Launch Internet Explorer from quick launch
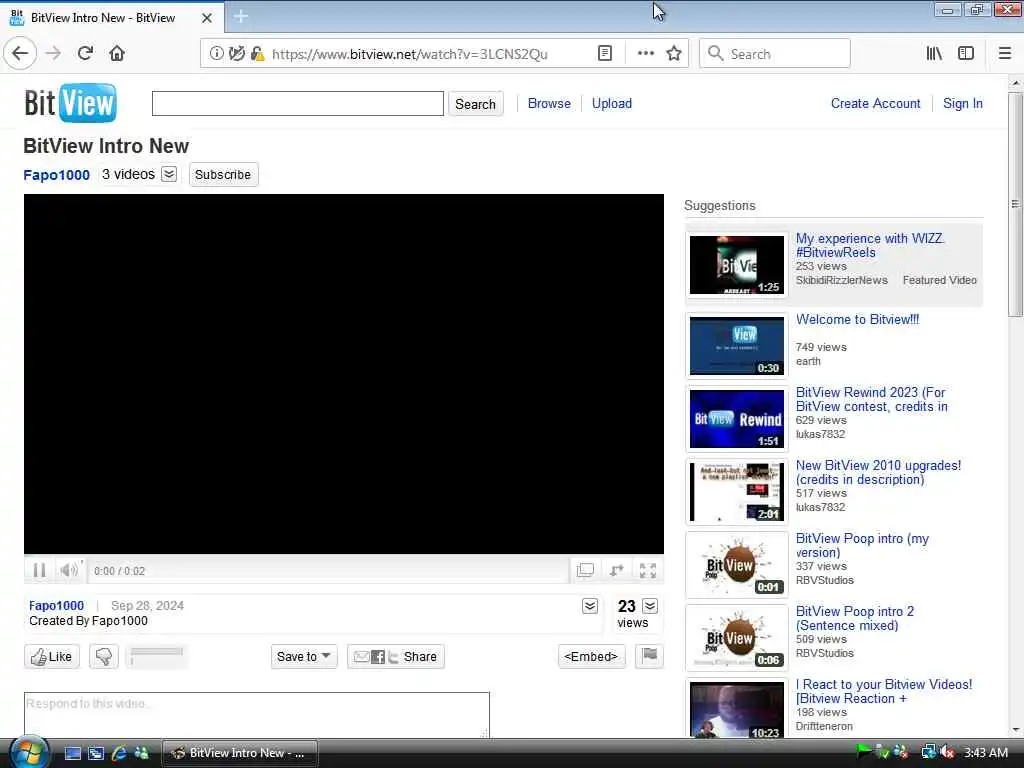 pos(119,753)
